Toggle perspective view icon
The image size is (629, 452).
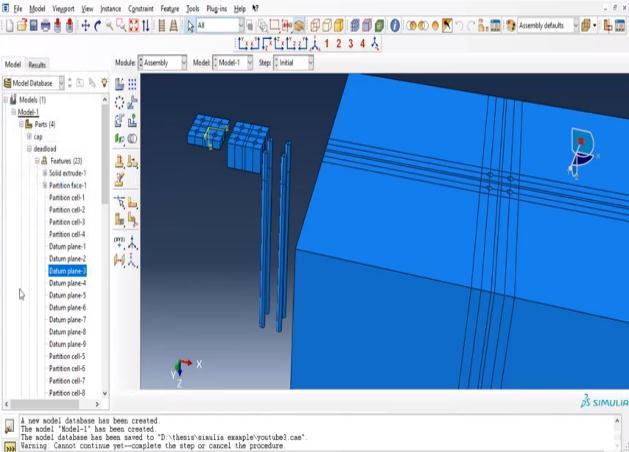click(174, 26)
